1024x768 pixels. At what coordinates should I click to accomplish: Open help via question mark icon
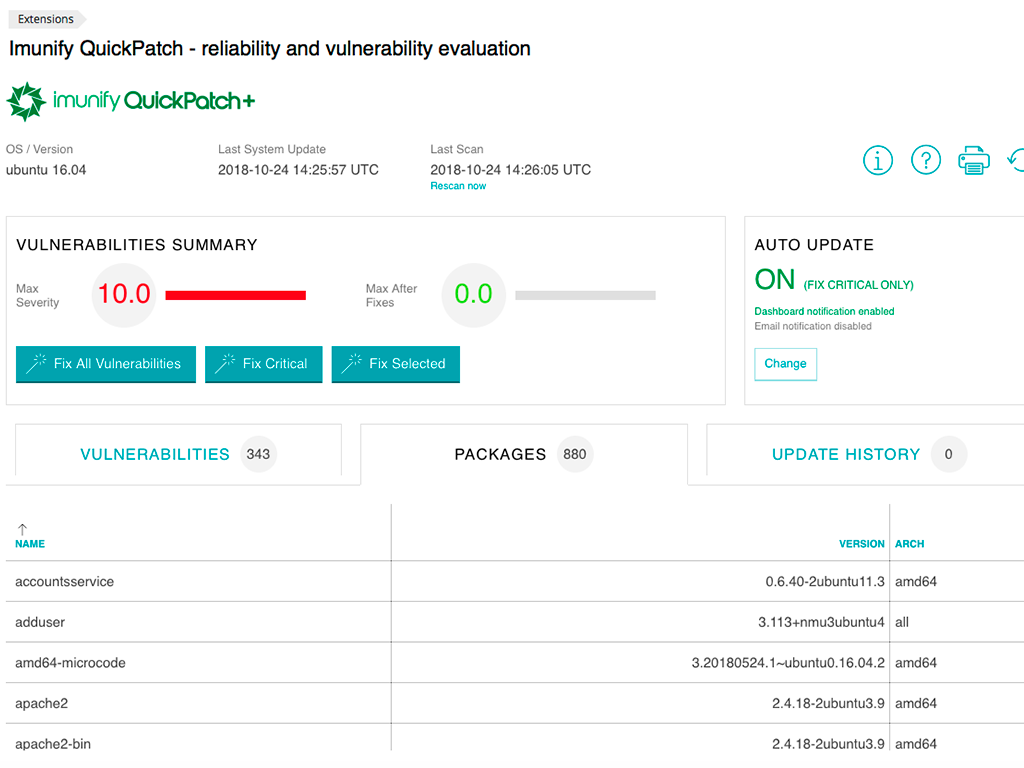tap(926, 160)
